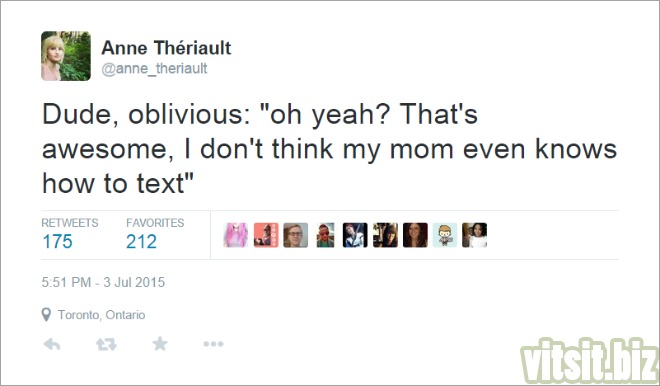660x386 pixels.
Task: Open the @anne_theriault handle link
Action: [154, 68]
